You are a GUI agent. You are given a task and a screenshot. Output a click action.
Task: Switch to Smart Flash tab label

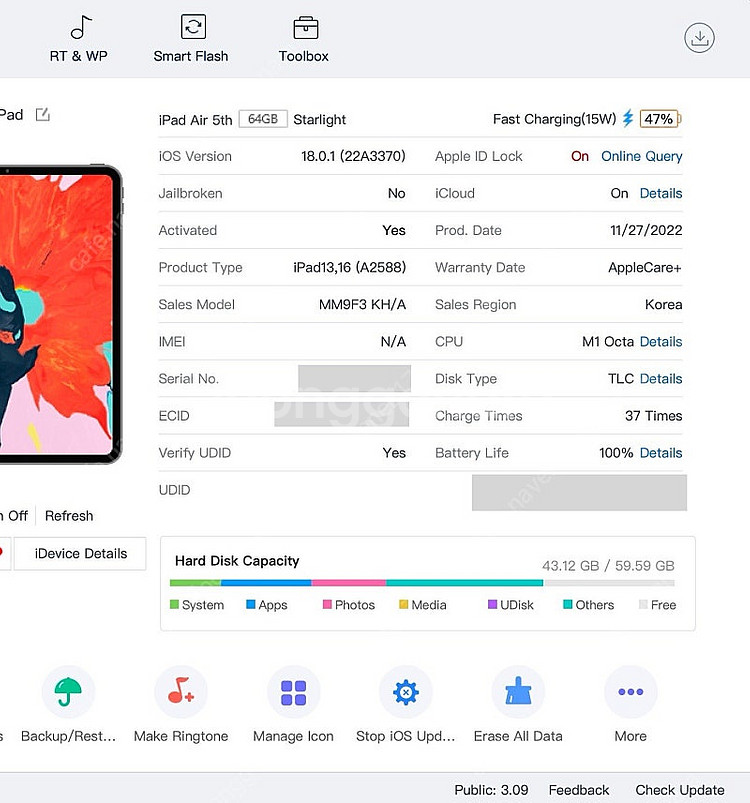point(191,56)
